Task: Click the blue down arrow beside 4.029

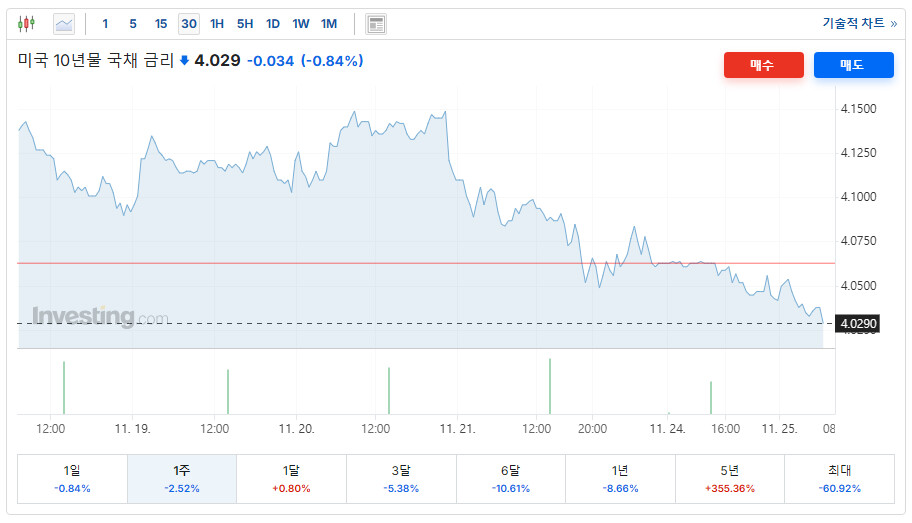Action: click(x=184, y=61)
